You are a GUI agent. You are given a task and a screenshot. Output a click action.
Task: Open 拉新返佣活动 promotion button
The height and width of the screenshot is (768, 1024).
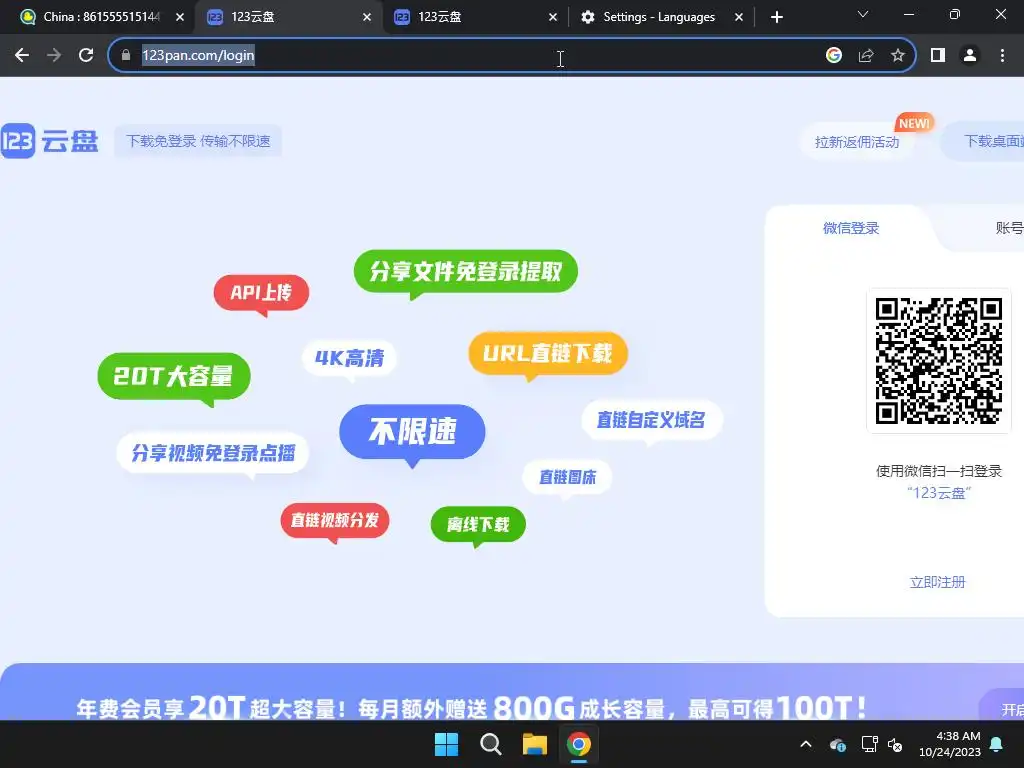(857, 142)
